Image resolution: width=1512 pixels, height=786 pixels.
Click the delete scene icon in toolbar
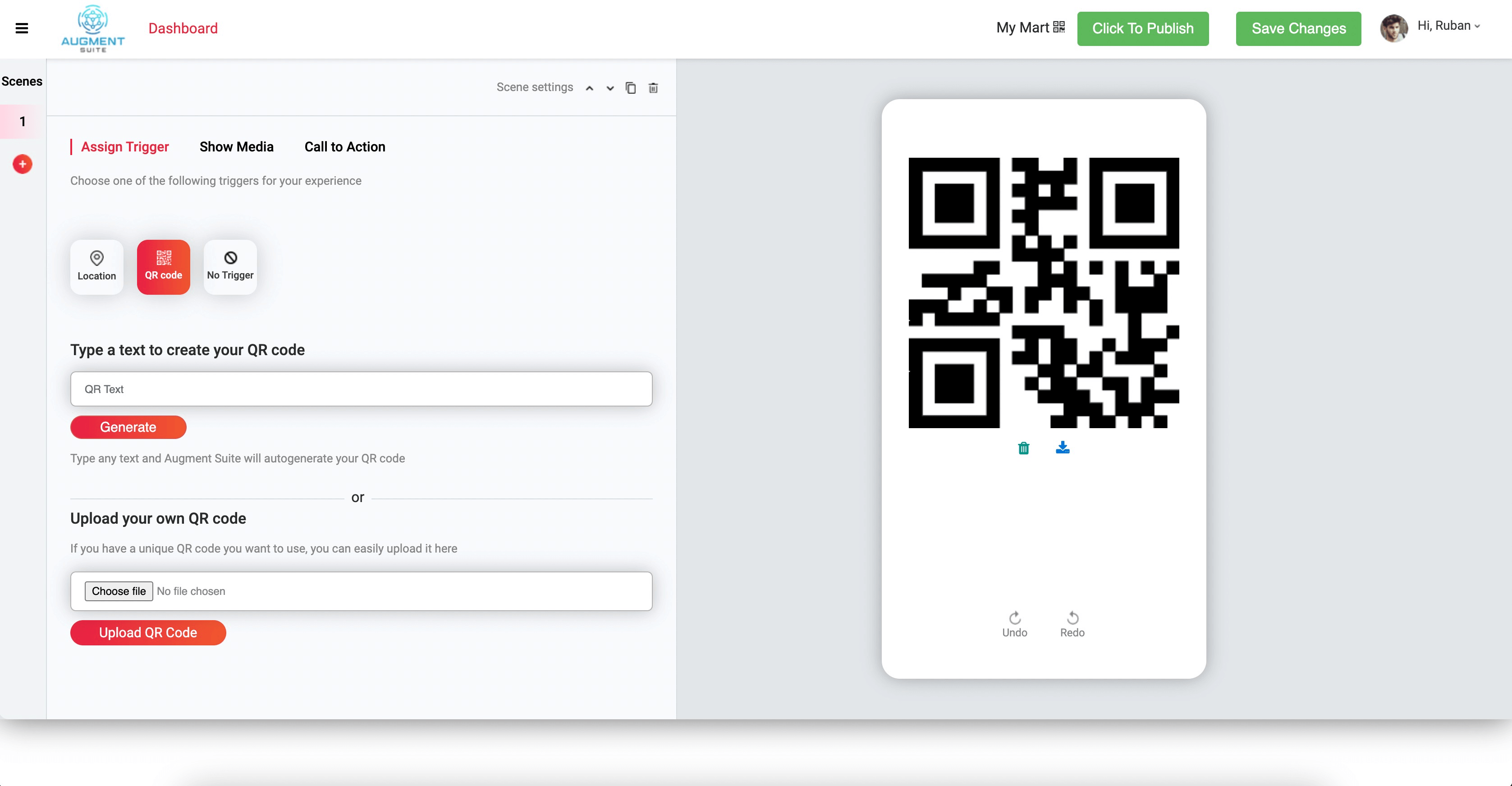[653, 87]
